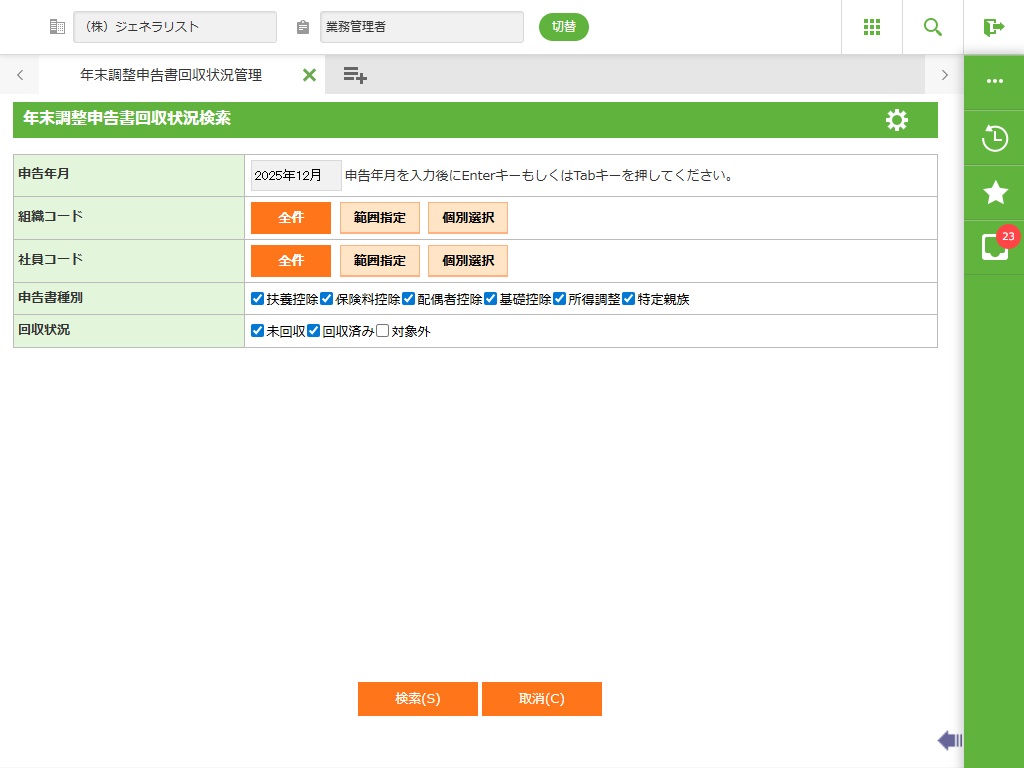Close the 年末調整申告書回収状況管理 tab
The width and height of the screenshot is (1024, 768).
click(309, 75)
